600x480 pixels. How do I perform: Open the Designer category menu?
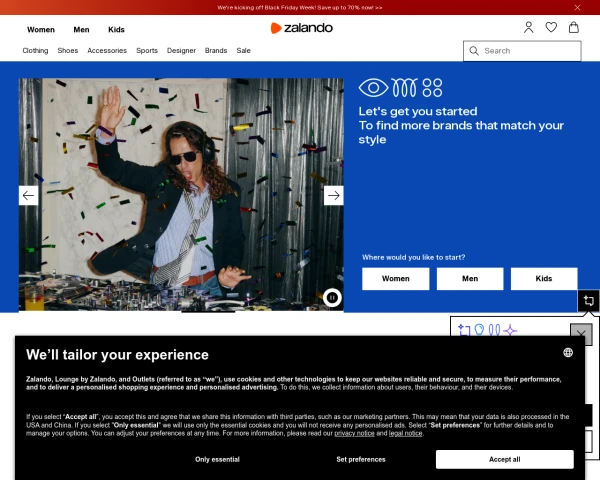coord(181,51)
